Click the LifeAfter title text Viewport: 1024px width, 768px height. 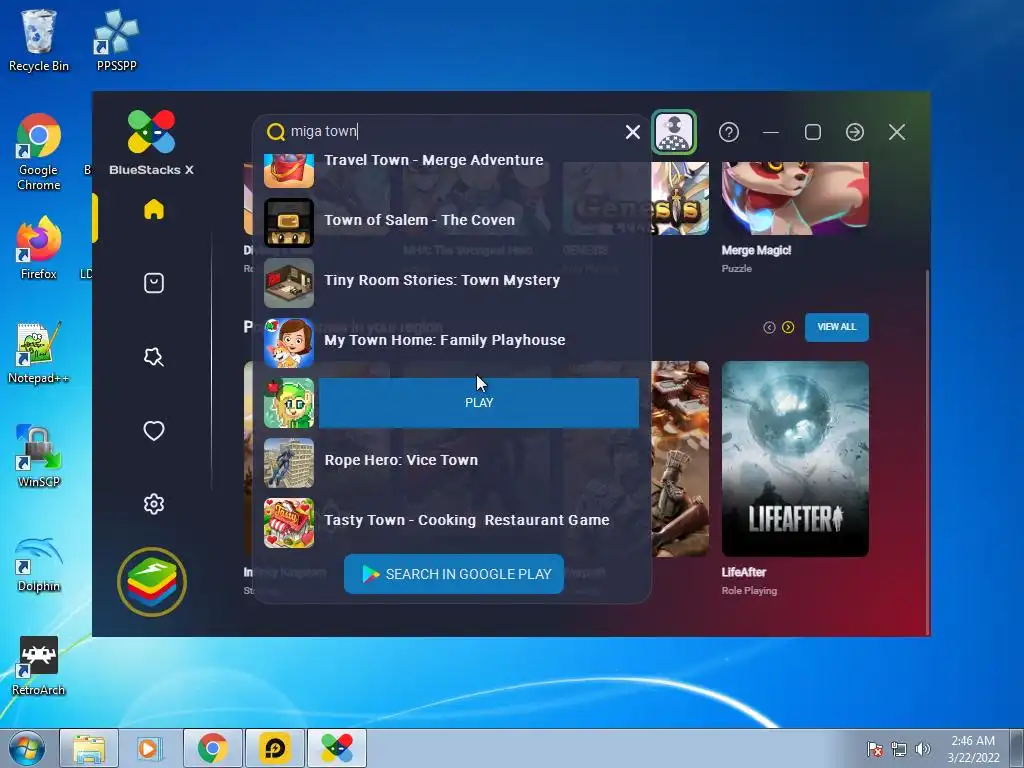point(744,572)
